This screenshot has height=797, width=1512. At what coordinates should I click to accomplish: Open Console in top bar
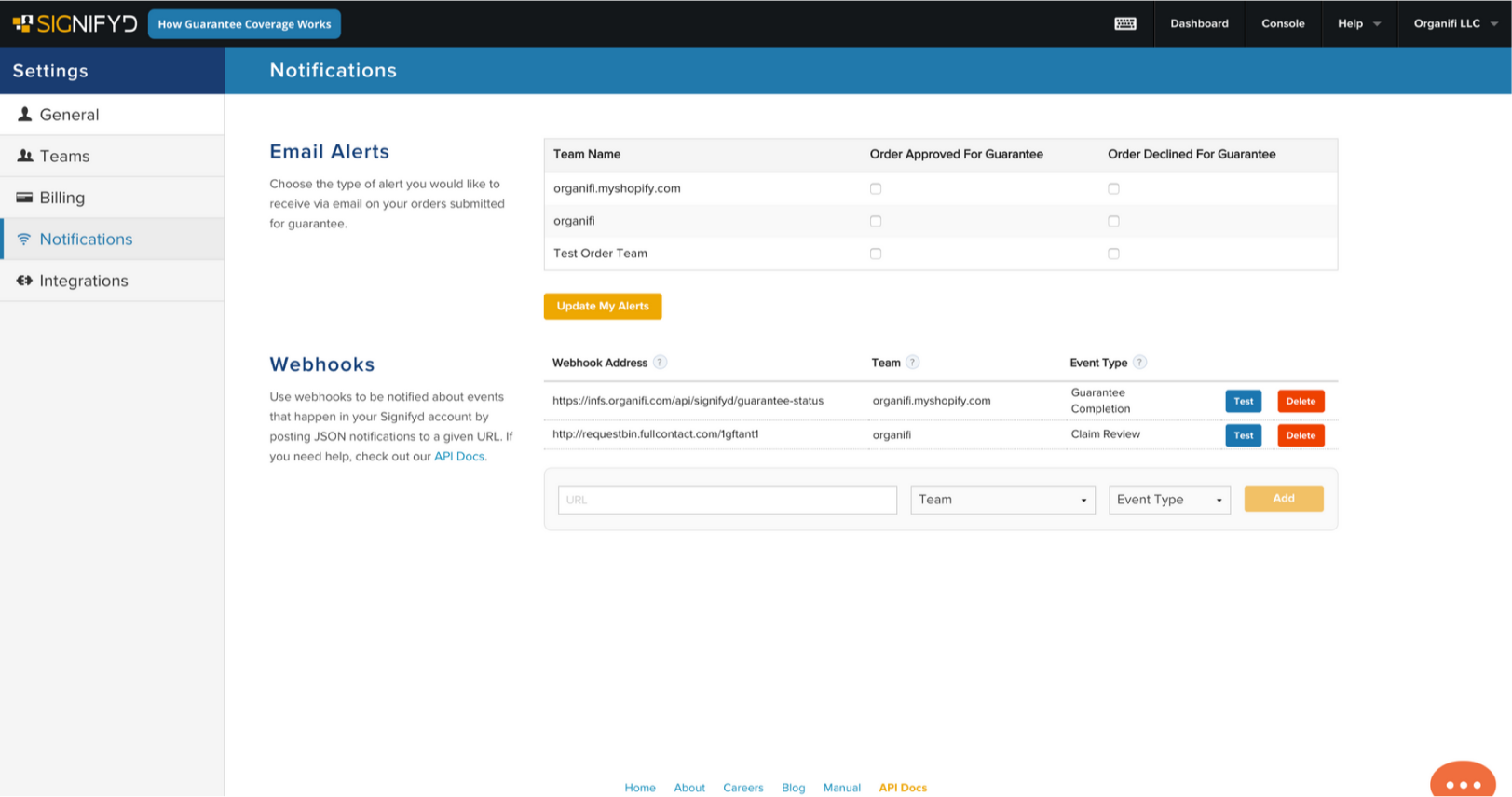1283,23
